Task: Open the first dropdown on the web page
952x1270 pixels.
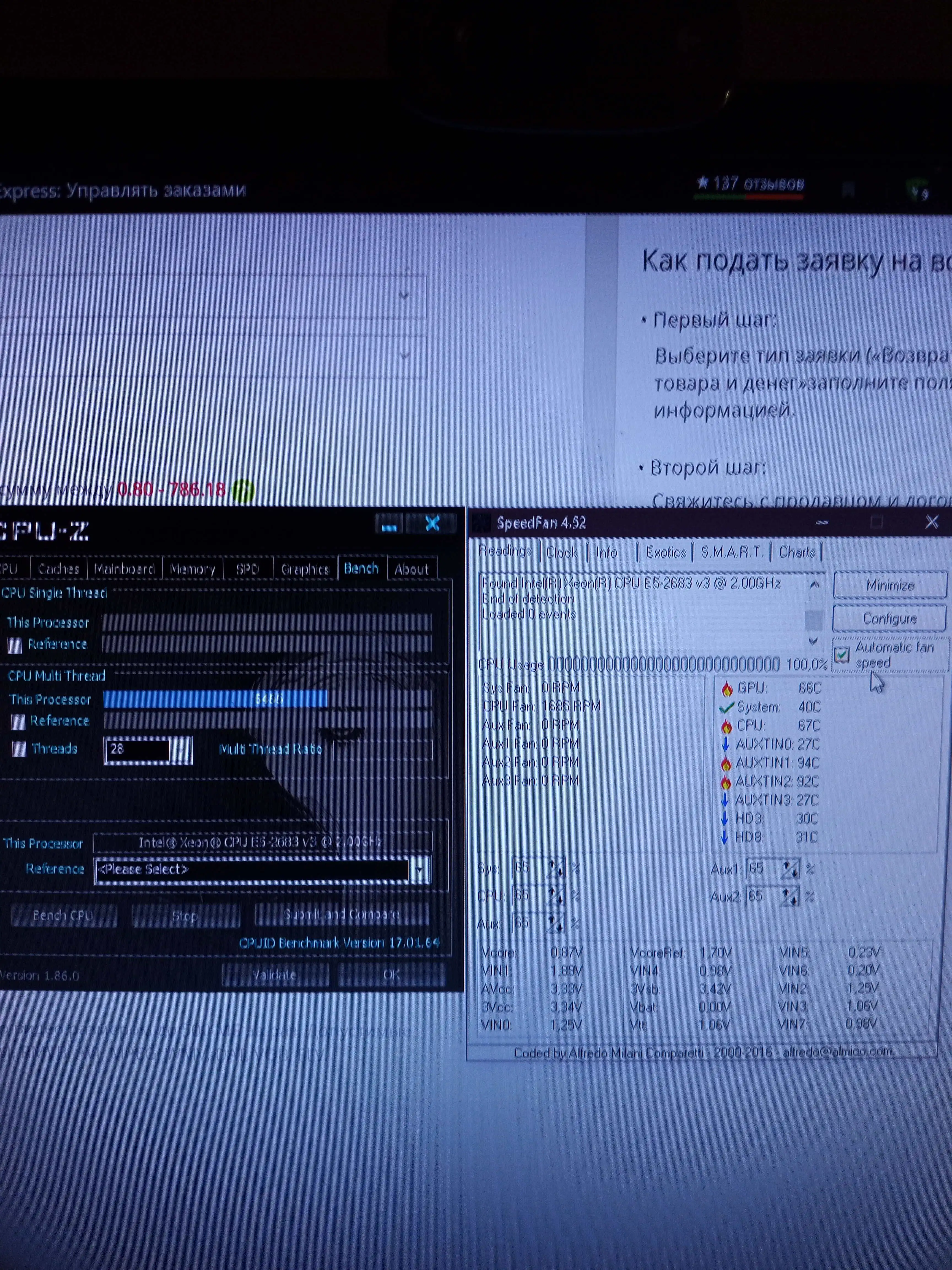Action: [x=404, y=296]
